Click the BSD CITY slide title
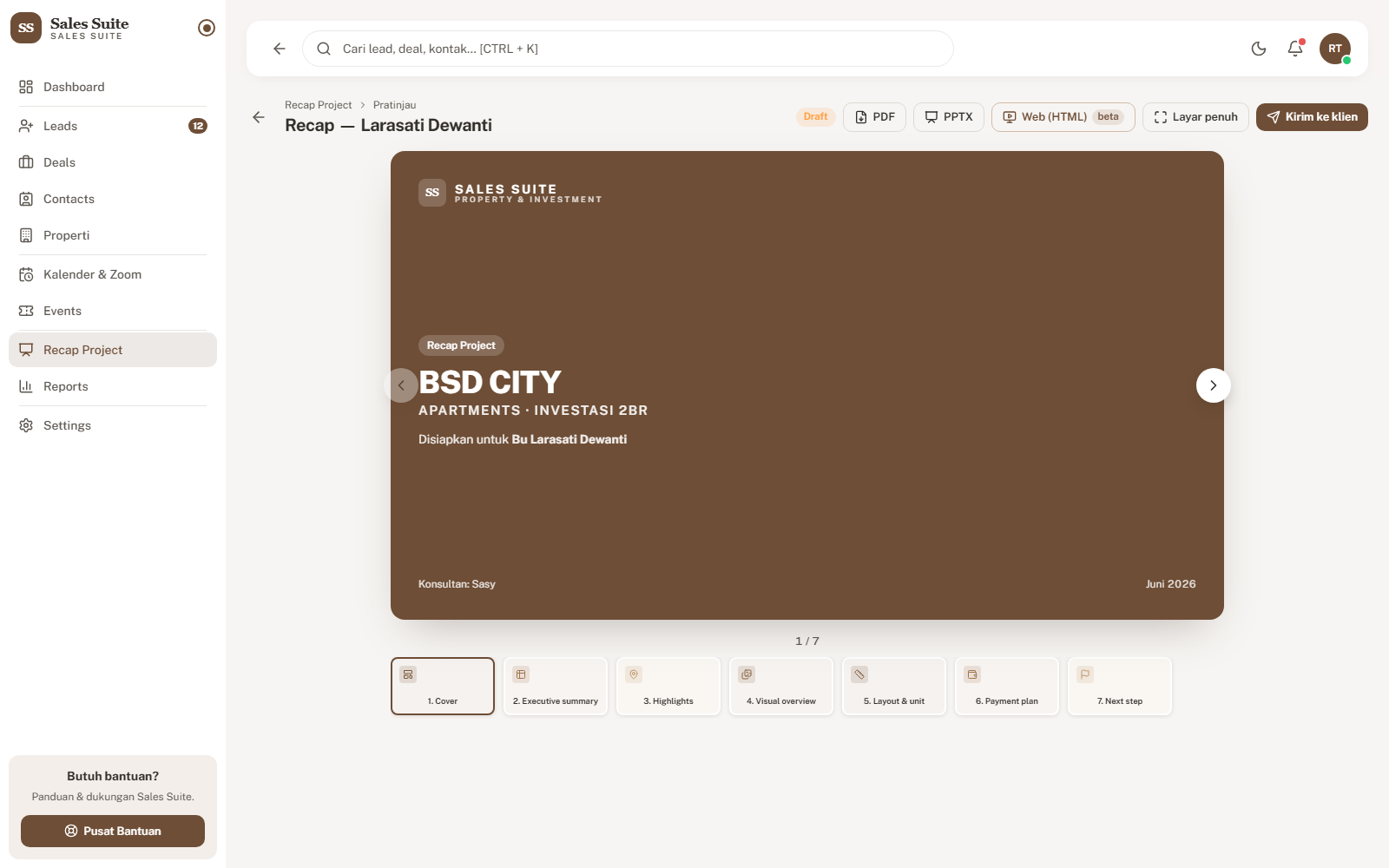The height and width of the screenshot is (868, 1389). 490,383
